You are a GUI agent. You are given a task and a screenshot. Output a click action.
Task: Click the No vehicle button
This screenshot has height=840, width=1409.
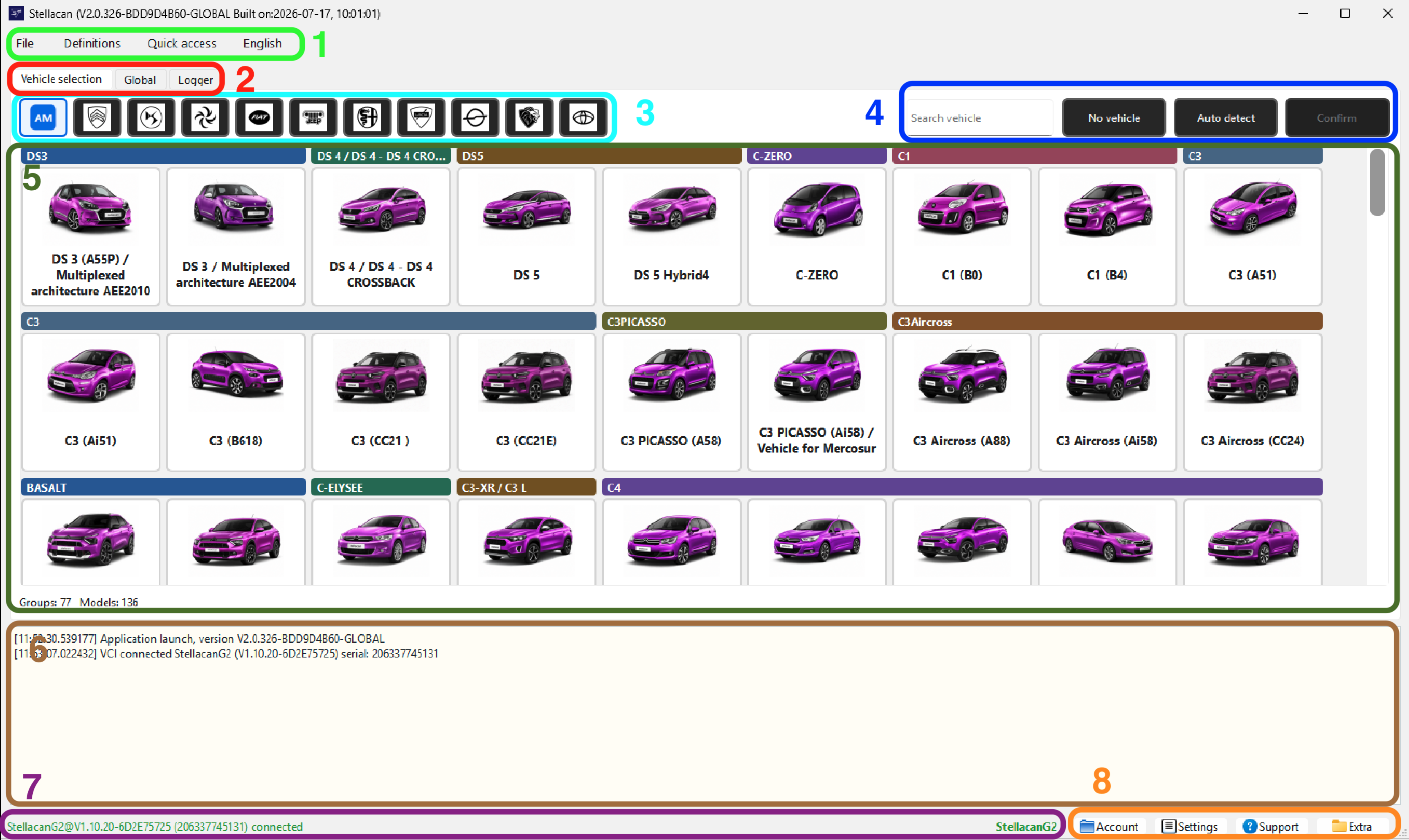(1114, 118)
